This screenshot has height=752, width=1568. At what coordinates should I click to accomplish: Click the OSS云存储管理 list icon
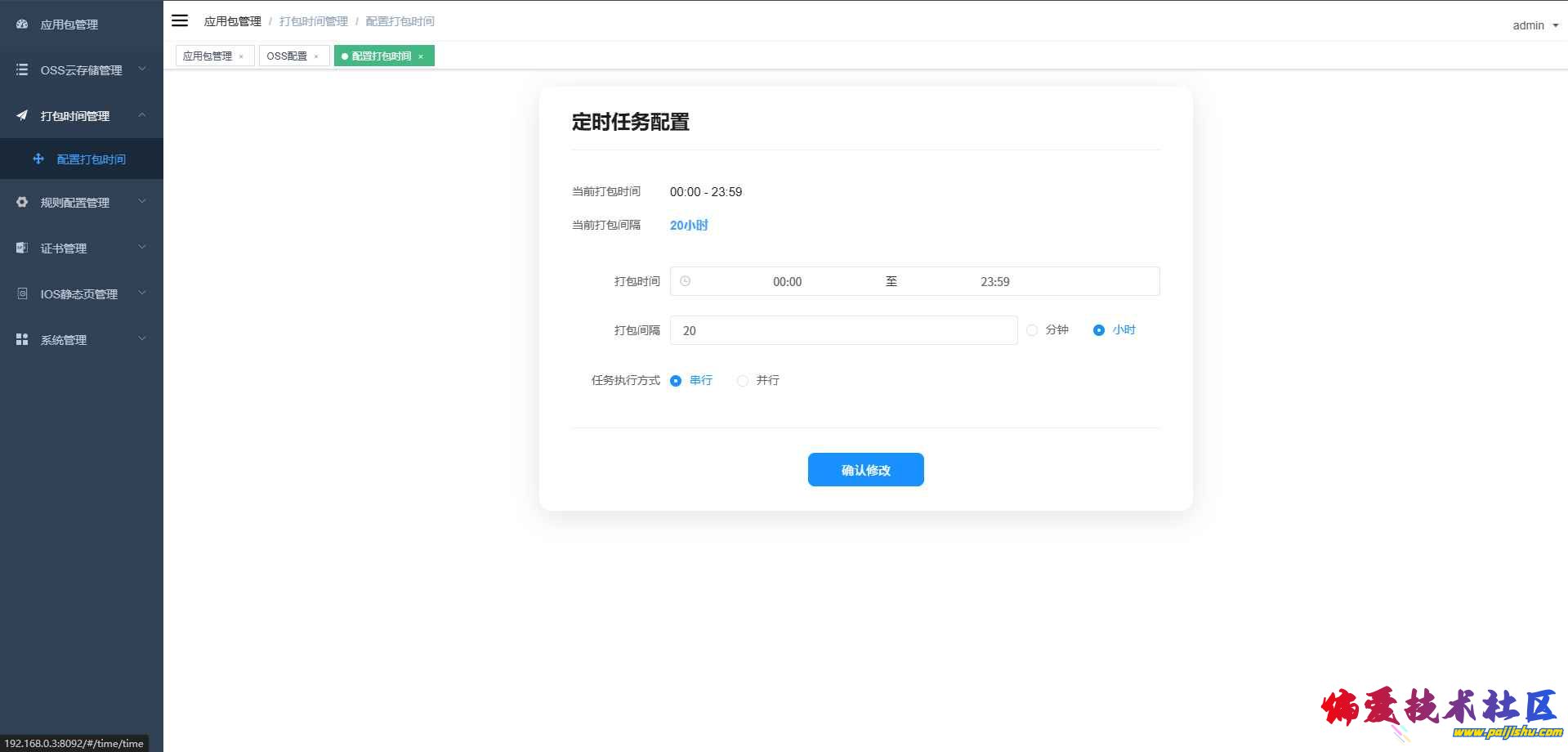(22, 70)
